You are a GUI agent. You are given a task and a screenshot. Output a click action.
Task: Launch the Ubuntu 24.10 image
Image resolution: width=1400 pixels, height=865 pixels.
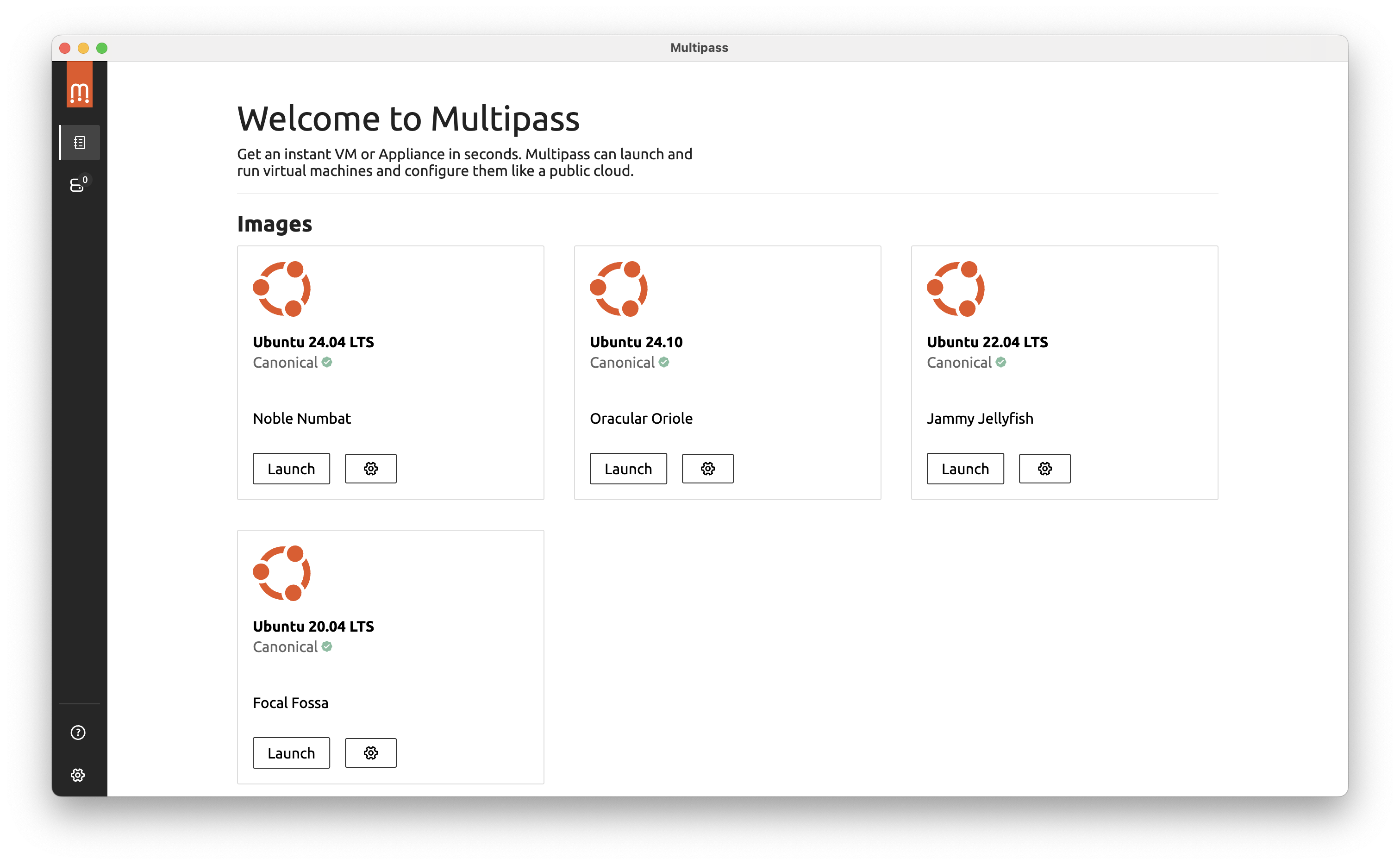click(x=628, y=469)
